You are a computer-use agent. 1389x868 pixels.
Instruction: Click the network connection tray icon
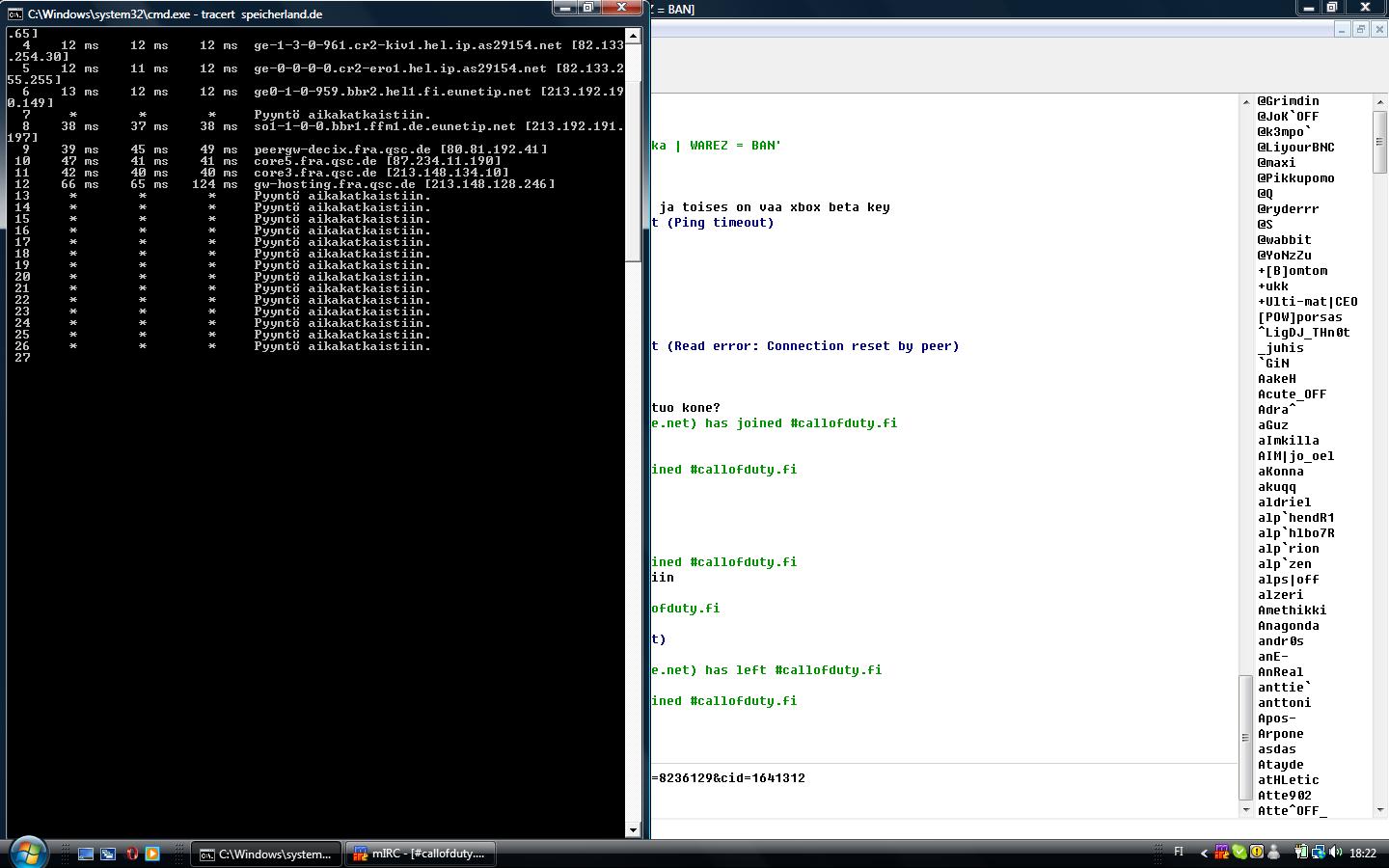click(1318, 853)
